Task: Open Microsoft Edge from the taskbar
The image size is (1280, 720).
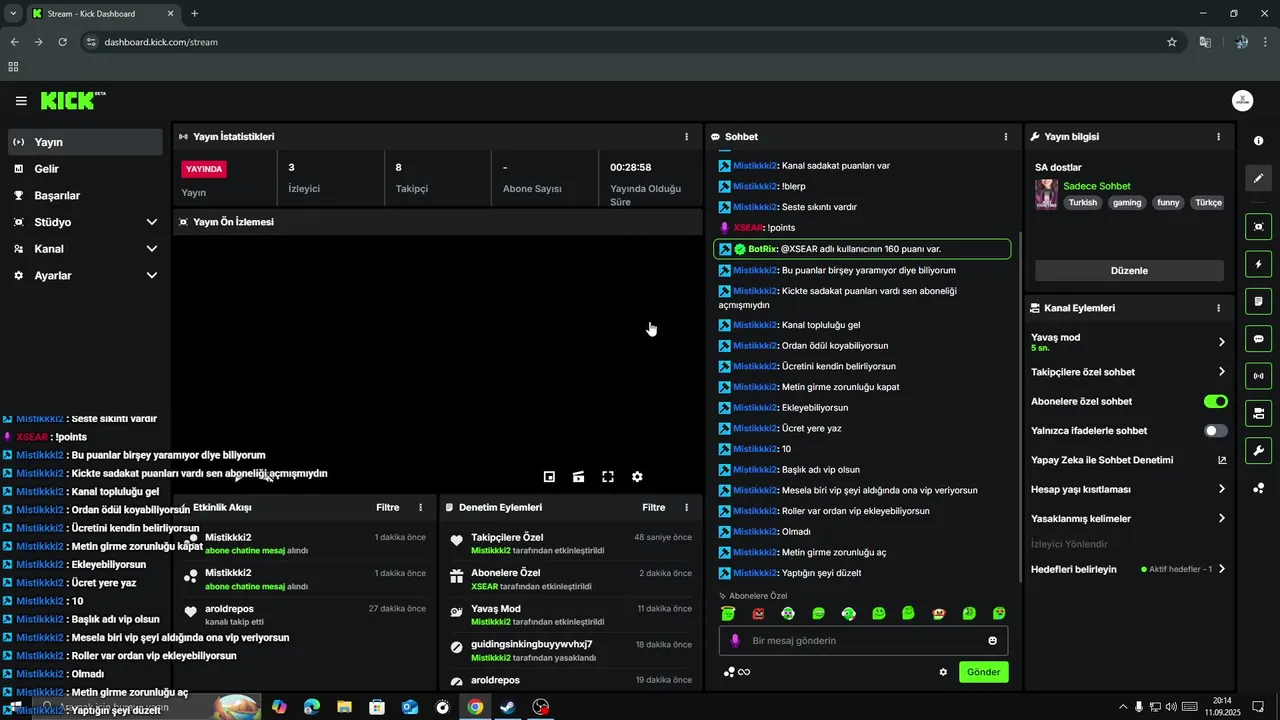Action: point(312,707)
